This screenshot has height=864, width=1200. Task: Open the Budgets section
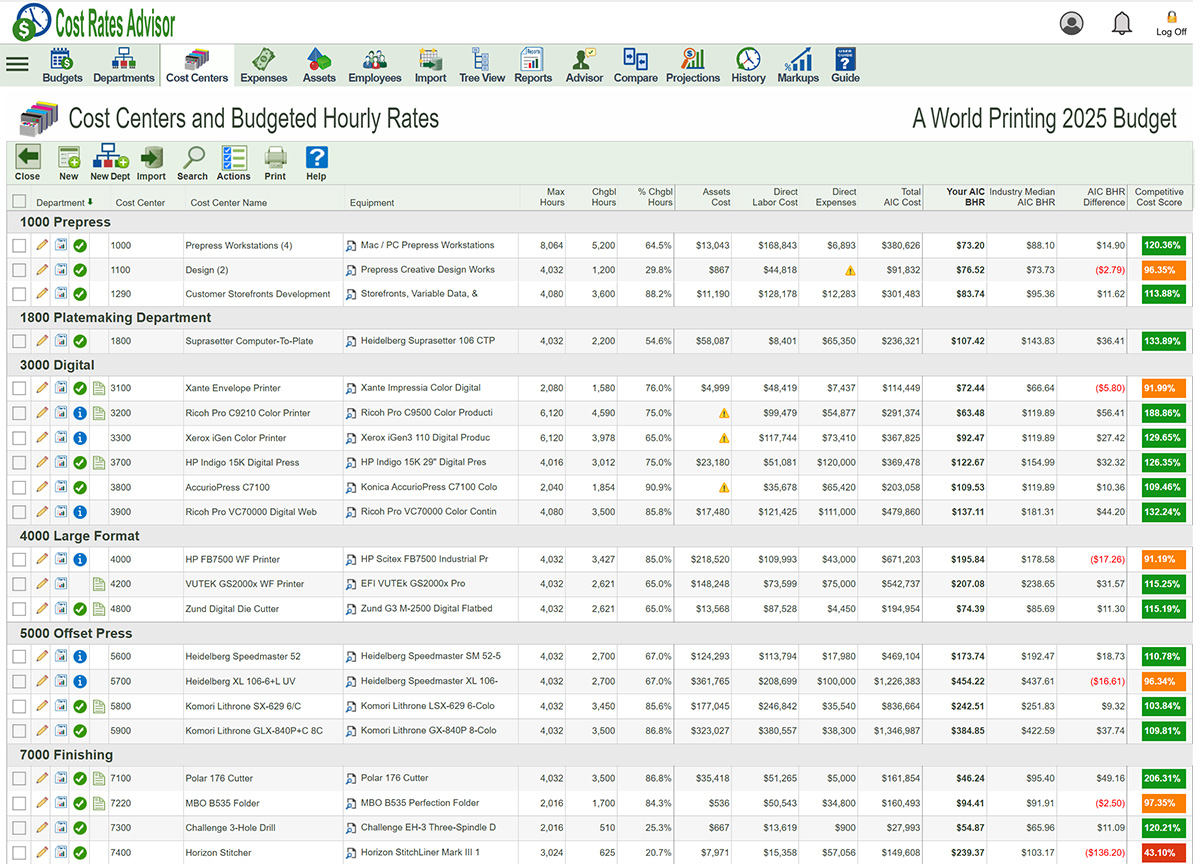(x=62, y=66)
